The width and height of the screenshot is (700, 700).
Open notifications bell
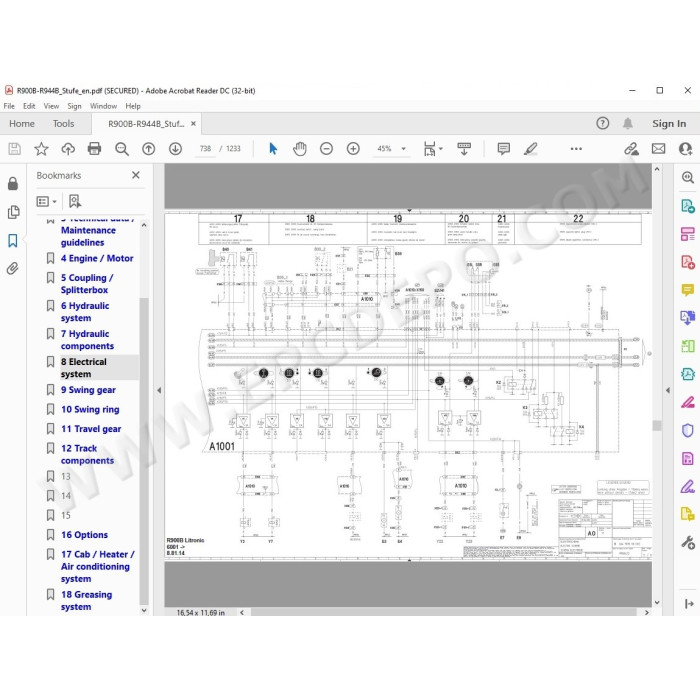coord(628,123)
